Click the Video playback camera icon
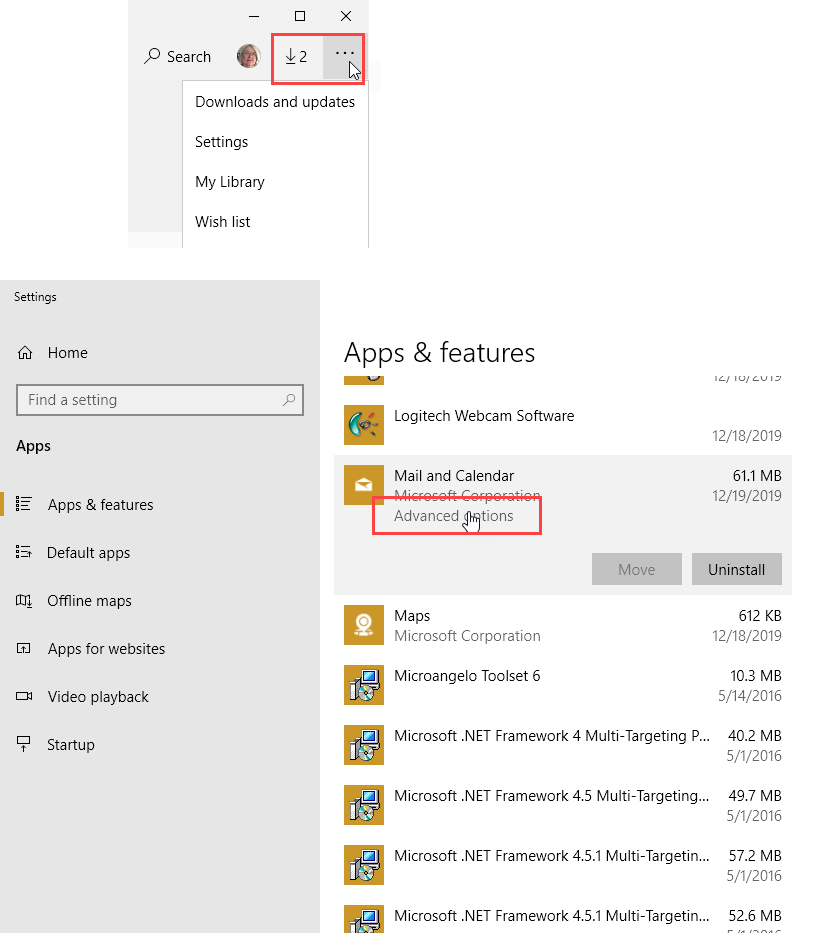The image size is (821, 933). coord(24,696)
